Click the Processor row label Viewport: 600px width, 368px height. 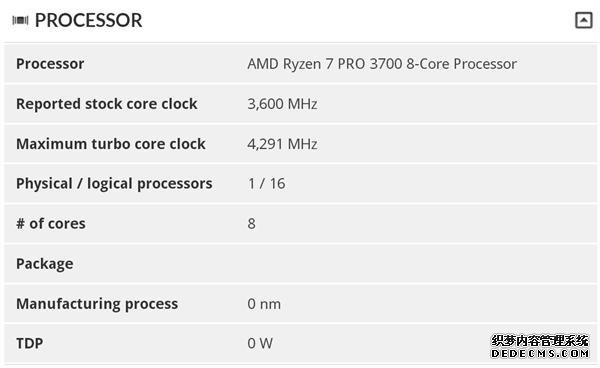pyautogui.click(x=50, y=64)
